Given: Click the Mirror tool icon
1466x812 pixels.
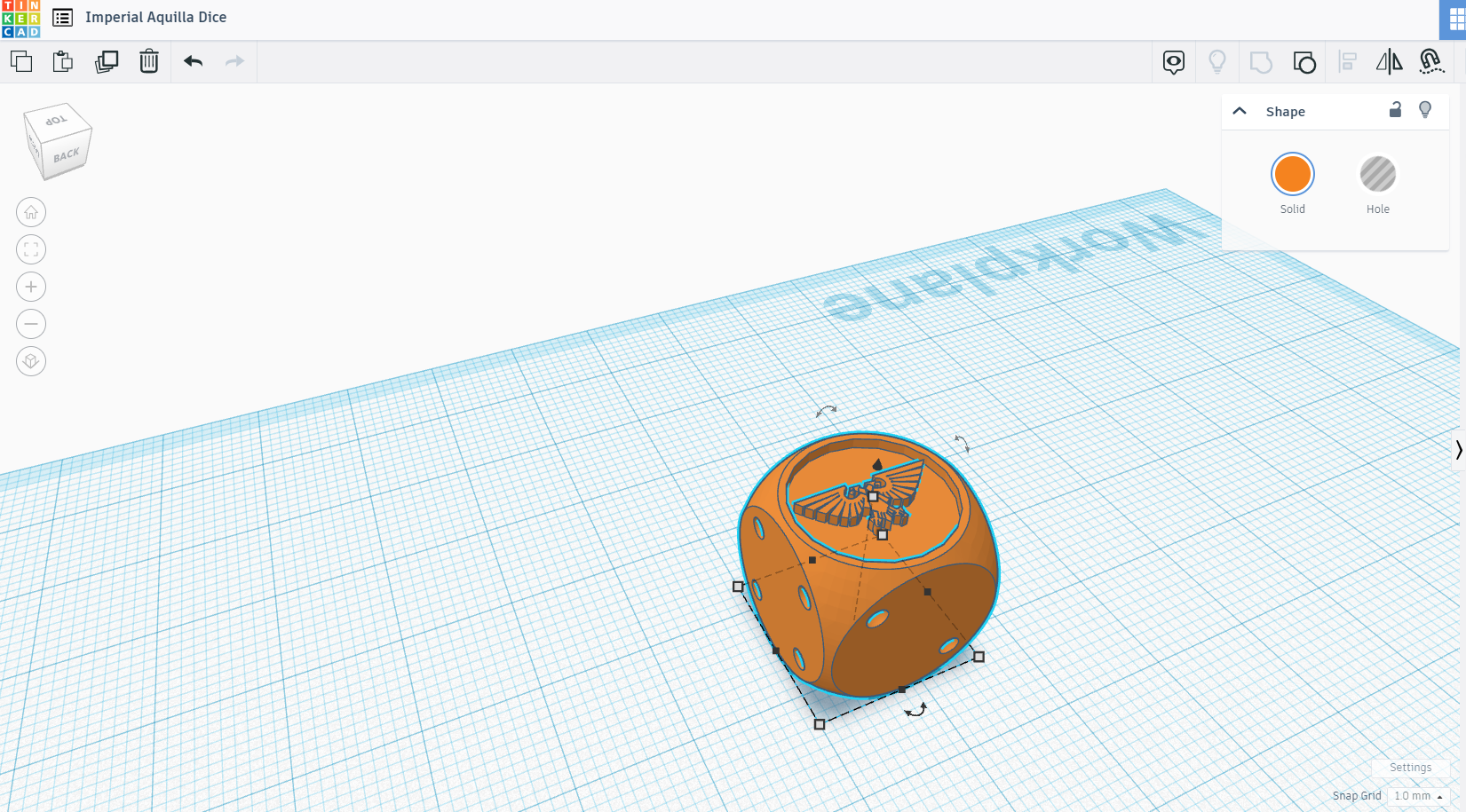Looking at the screenshot, I should click(1390, 61).
